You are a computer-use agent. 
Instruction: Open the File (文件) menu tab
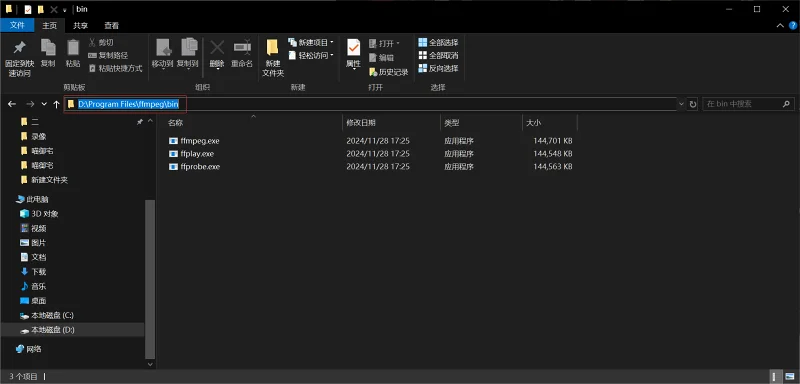coord(17,25)
